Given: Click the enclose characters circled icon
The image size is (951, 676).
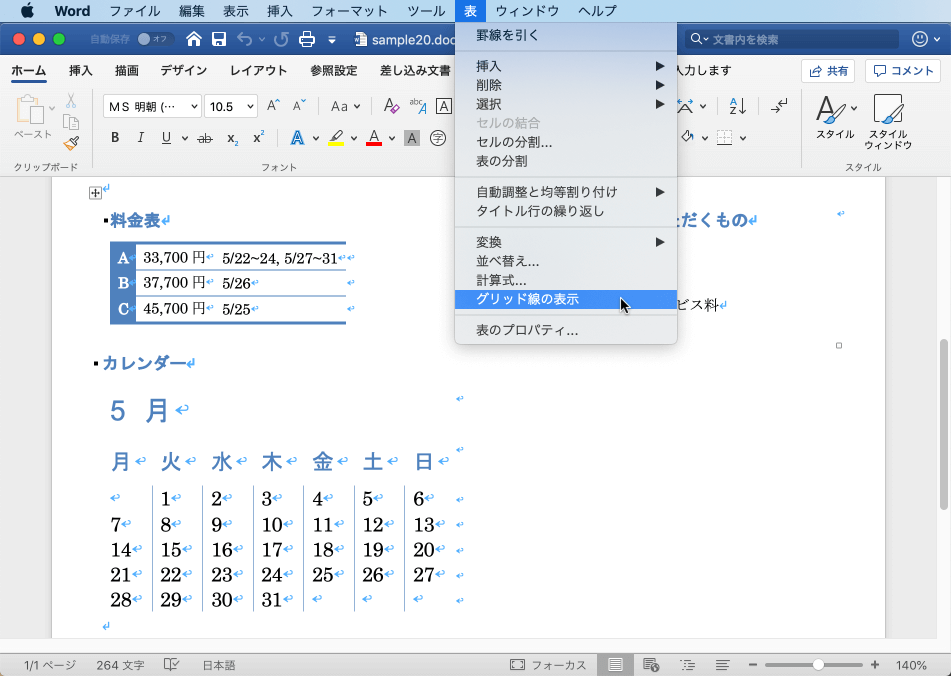Looking at the screenshot, I should [437, 138].
